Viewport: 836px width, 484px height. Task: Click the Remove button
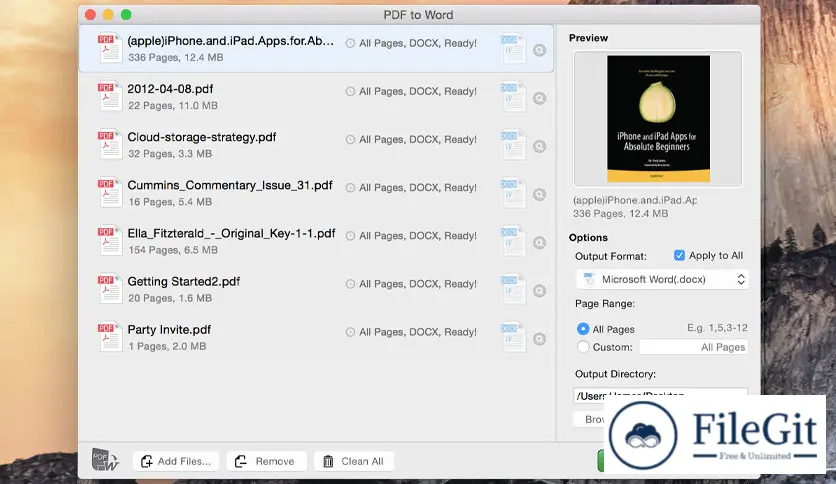pos(267,461)
